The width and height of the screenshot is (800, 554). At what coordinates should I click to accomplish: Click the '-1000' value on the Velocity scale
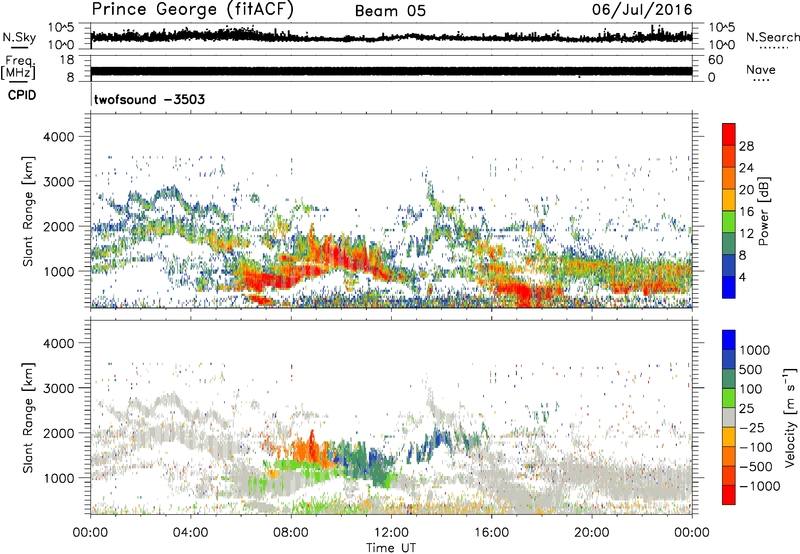click(x=760, y=486)
